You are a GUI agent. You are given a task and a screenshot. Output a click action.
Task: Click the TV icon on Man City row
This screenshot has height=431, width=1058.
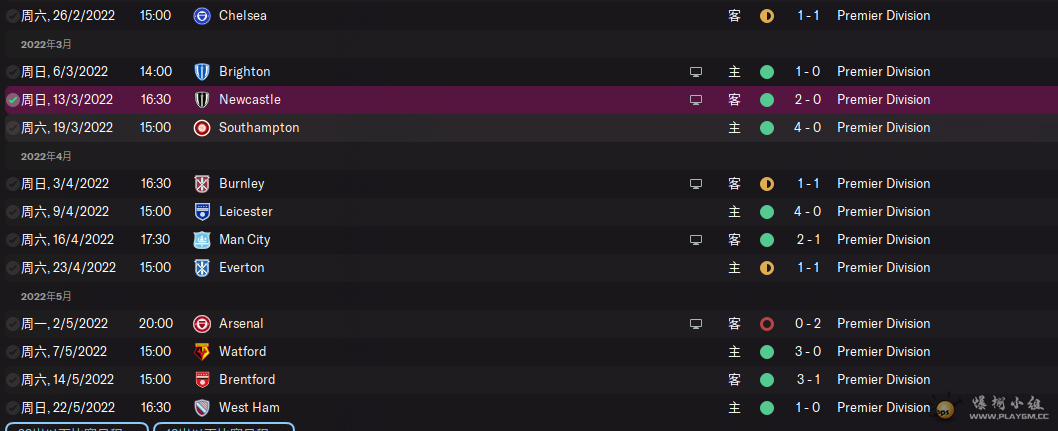696,239
